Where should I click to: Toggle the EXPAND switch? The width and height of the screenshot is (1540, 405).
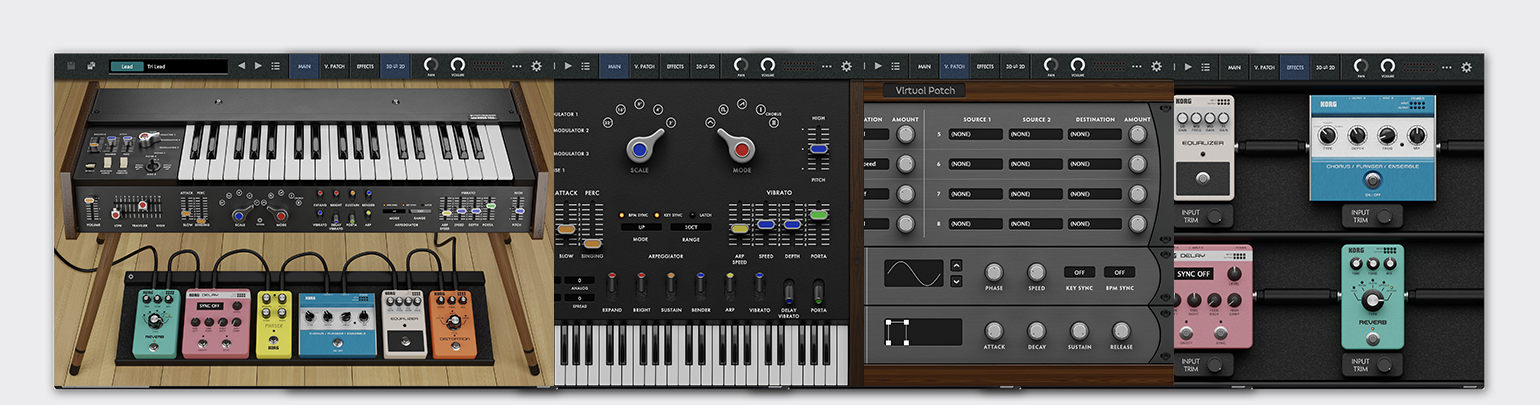[x=612, y=285]
